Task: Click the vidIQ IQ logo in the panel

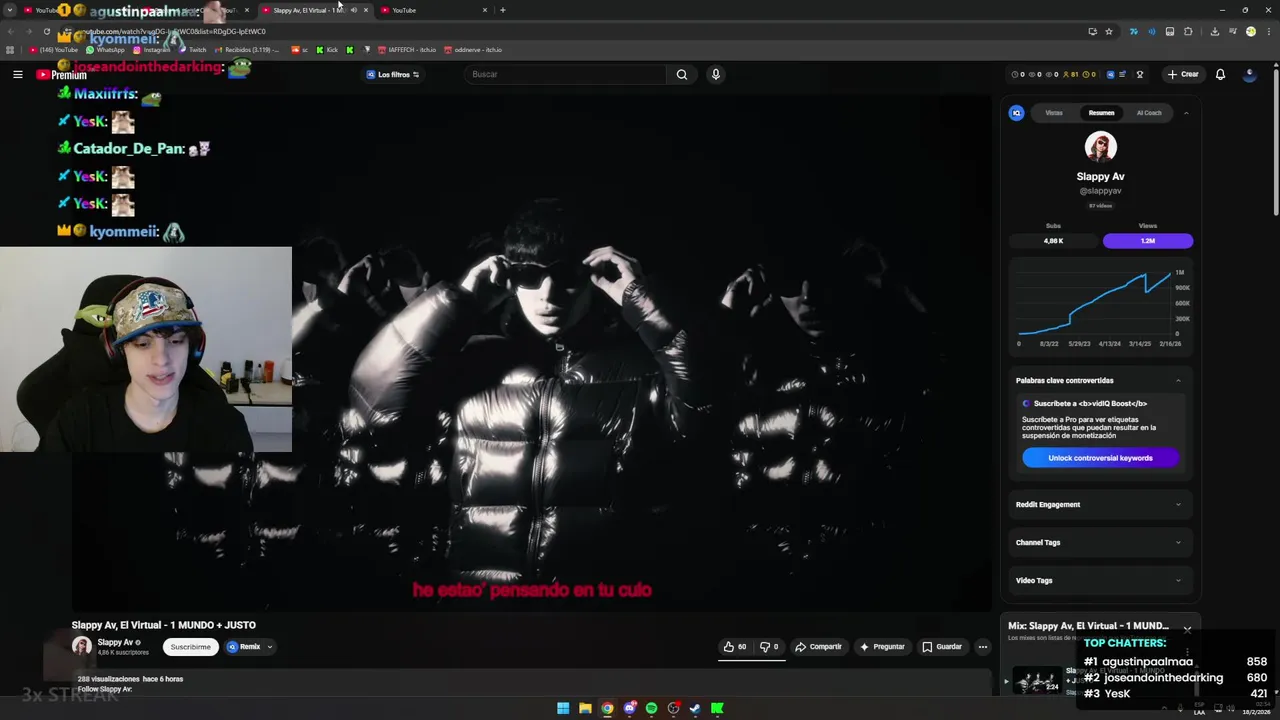Action: point(1016,113)
